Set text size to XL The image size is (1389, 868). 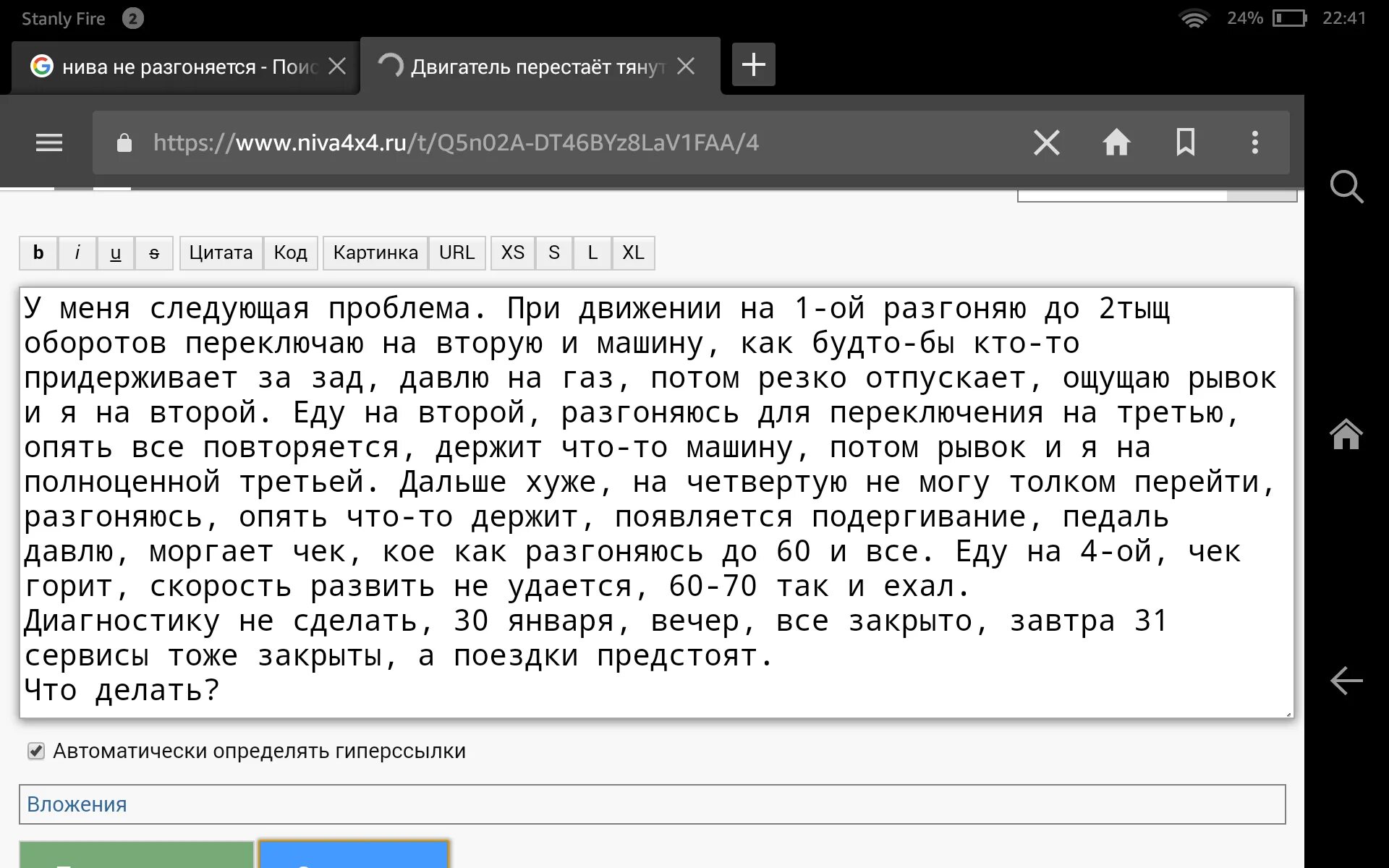[x=633, y=253]
